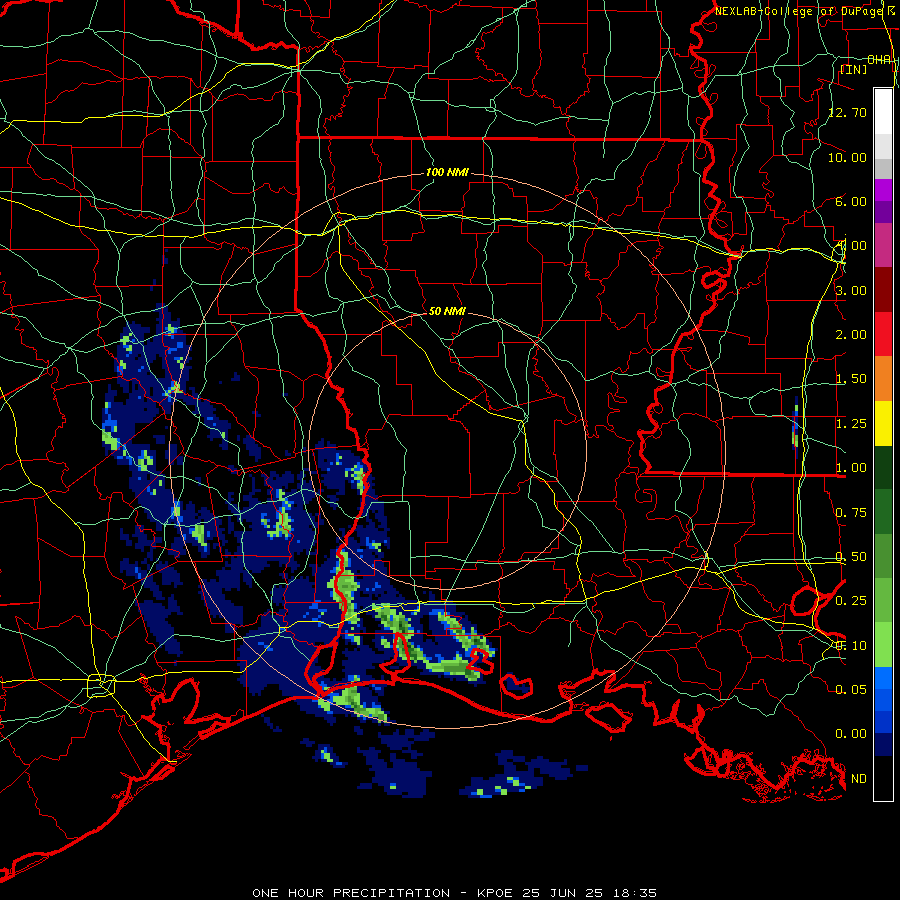
Task: Pick the bright red swatch beside 2.00
Action: pos(883,334)
